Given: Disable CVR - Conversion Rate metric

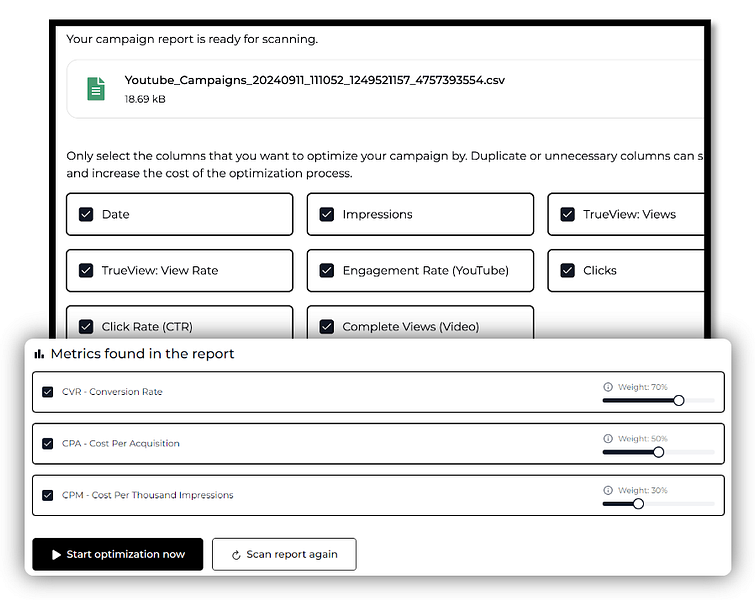Looking at the screenshot, I should (x=48, y=392).
